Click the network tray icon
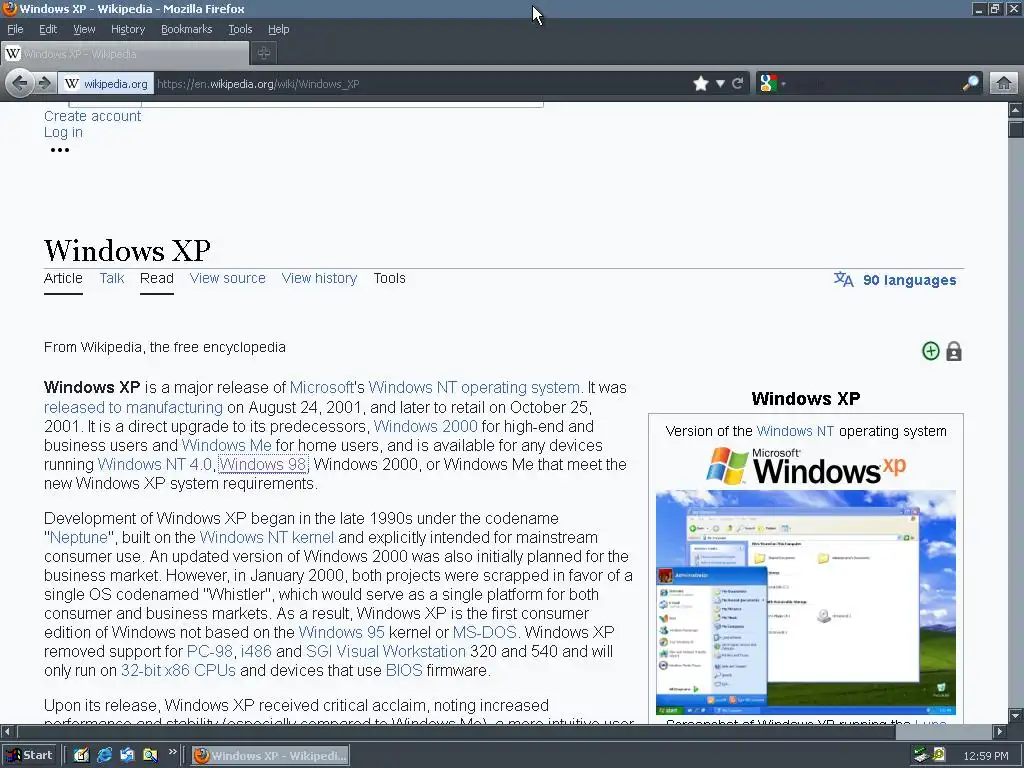Viewport: 1024px width, 768px height. 921,755
